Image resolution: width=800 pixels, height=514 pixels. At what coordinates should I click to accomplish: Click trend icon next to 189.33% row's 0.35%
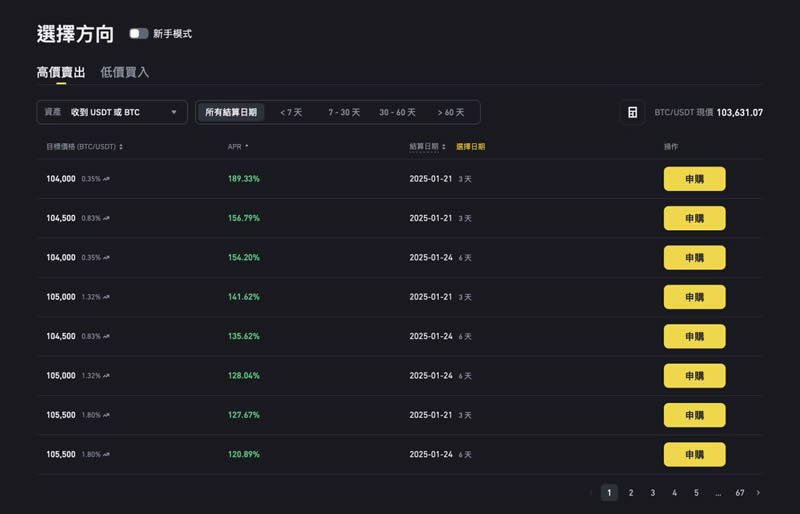coord(106,179)
